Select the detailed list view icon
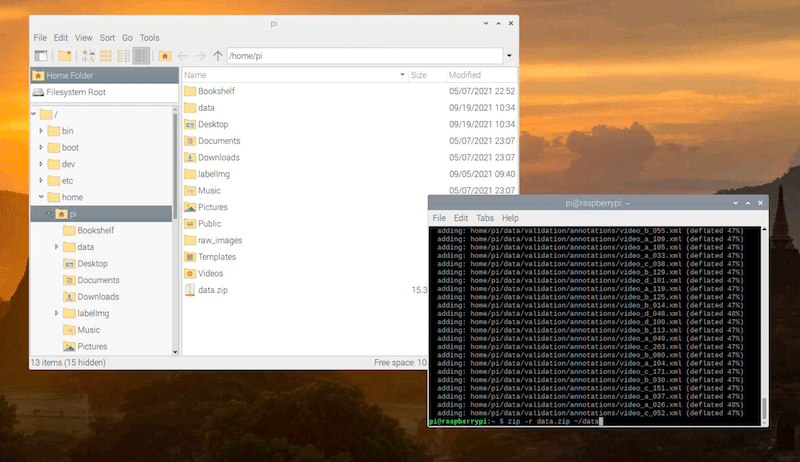800x462 pixels. coord(141,56)
